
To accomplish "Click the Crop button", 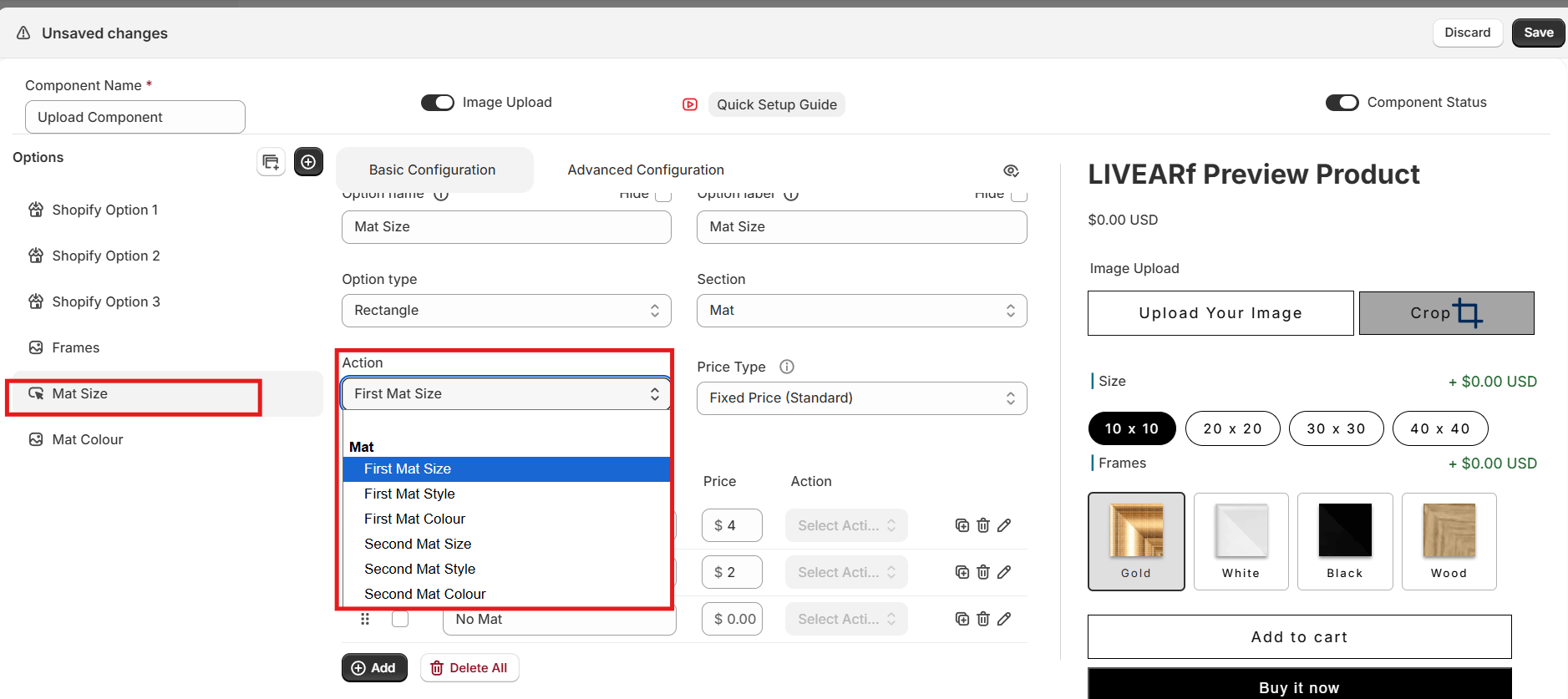I will point(1446,313).
